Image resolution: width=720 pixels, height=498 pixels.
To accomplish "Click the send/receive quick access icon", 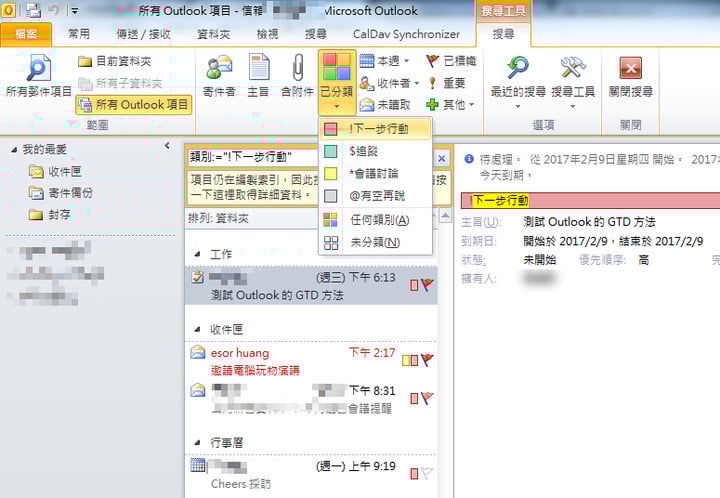I will click(33, 10).
